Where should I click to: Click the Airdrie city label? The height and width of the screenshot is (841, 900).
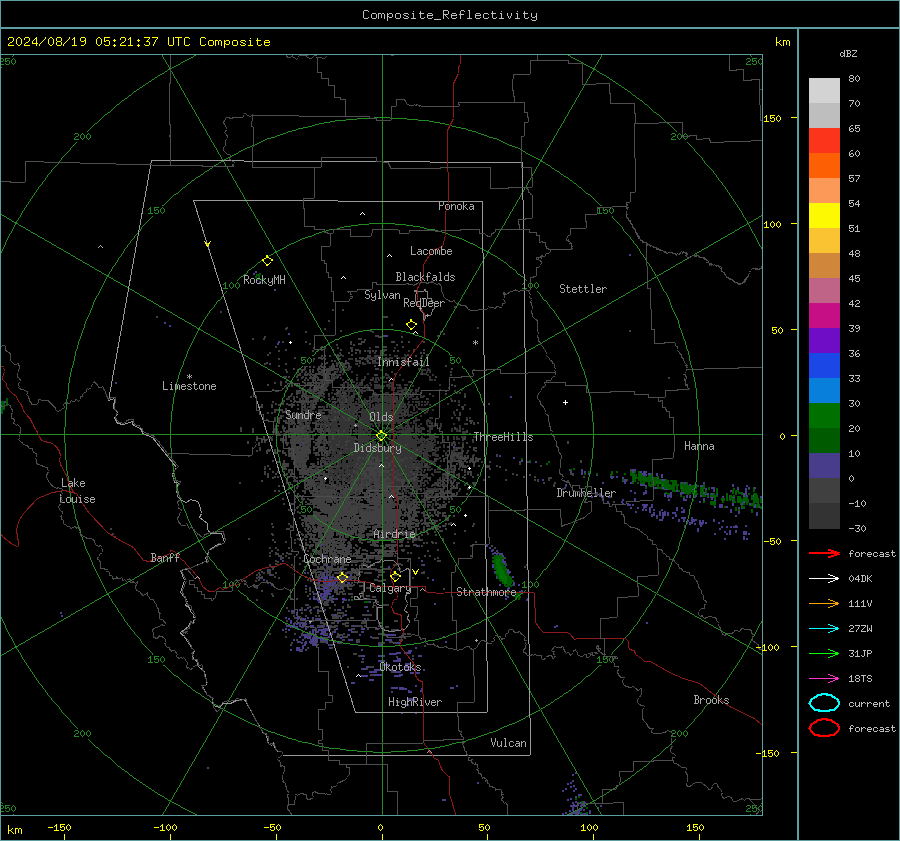pyautogui.click(x=394, y=534)
